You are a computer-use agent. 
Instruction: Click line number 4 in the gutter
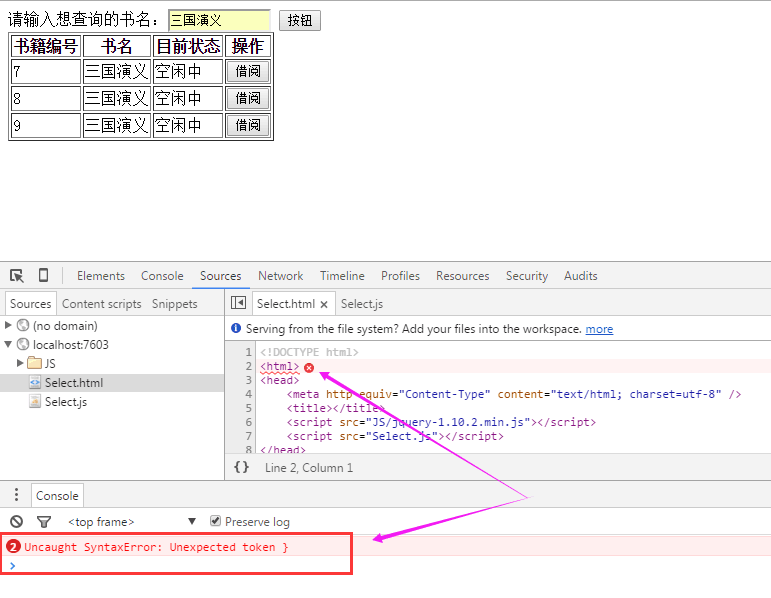(x=248, y=394)
